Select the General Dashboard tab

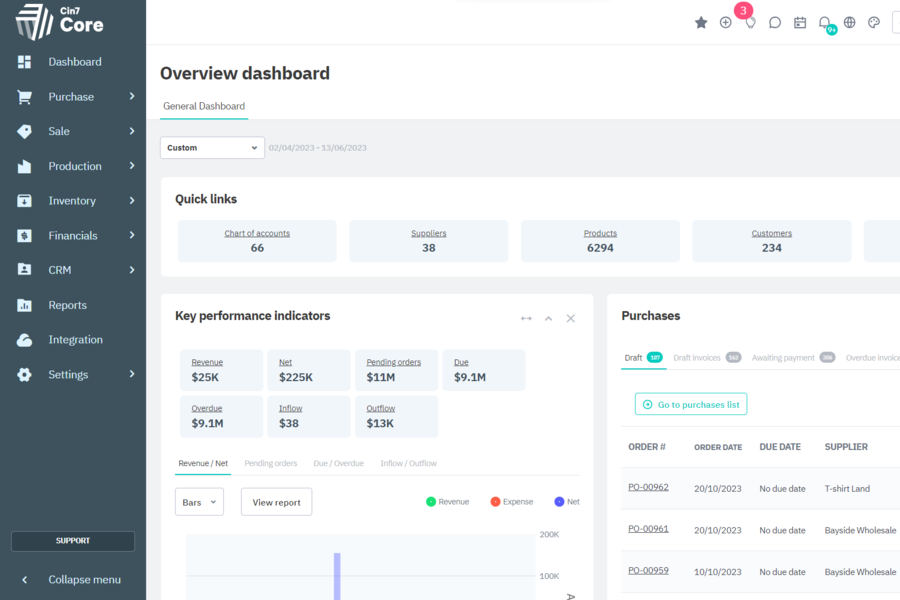[x=204, y=106]
